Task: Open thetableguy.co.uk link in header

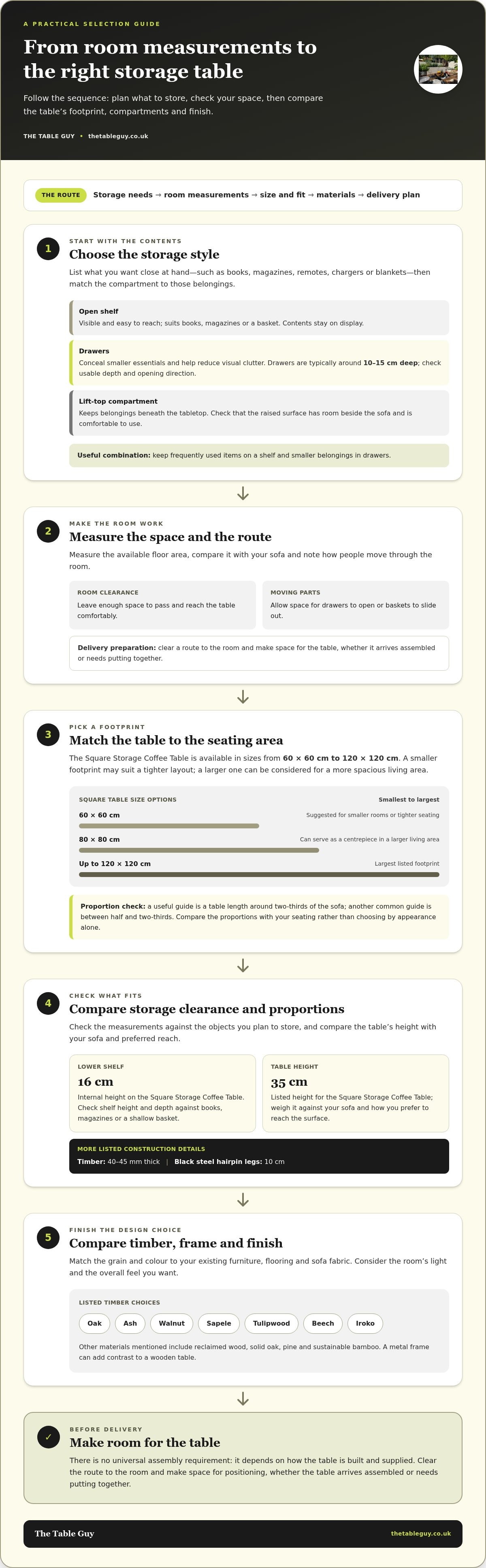Action: click(x=118, y=136)
